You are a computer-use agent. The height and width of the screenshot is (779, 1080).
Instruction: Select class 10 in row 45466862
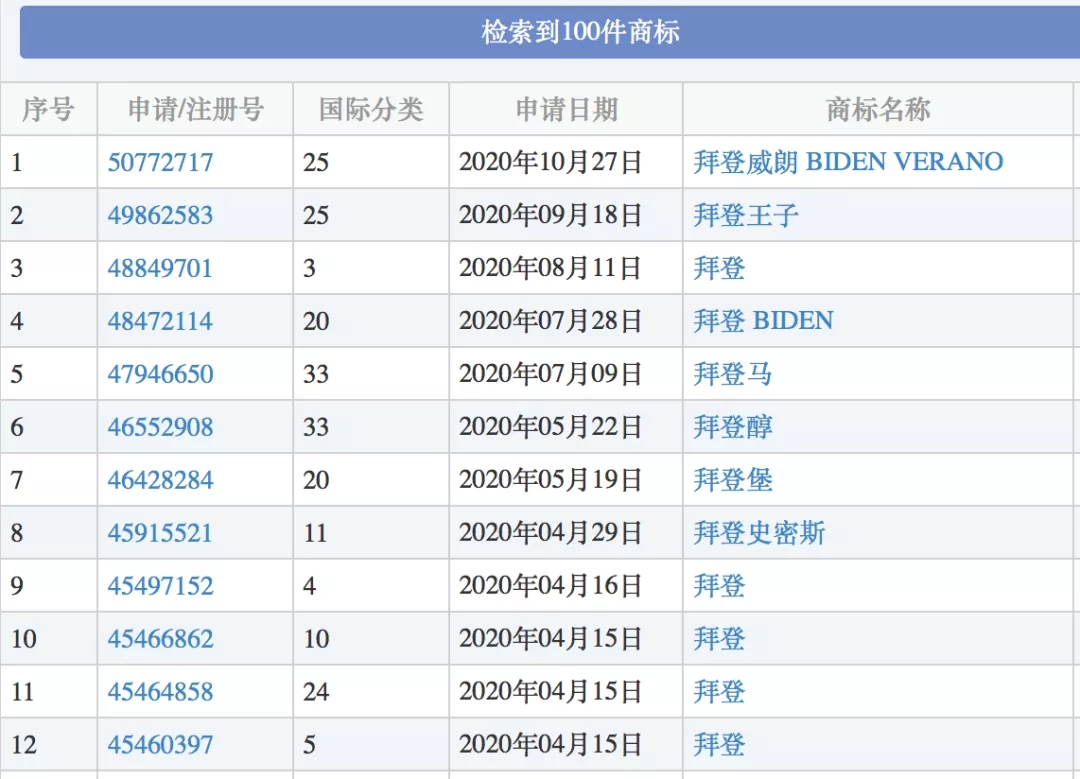(316, 639)
